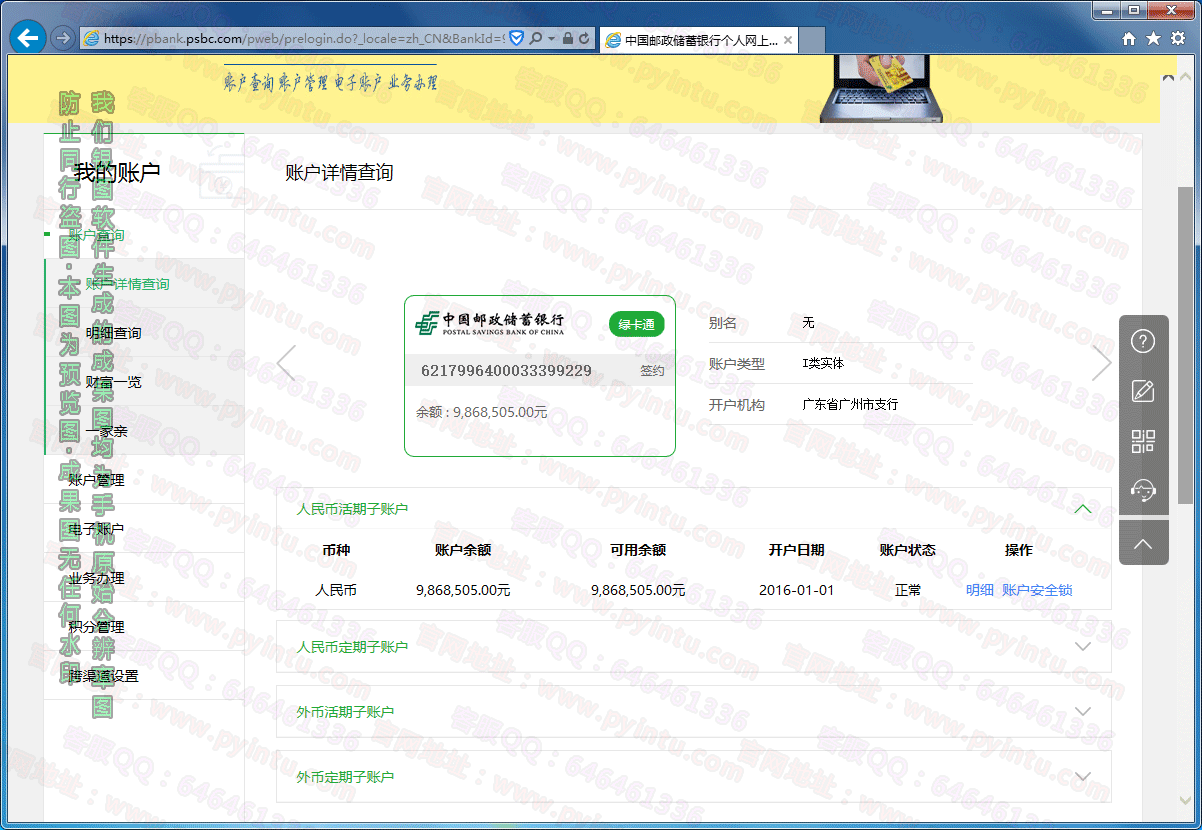
Task: Refresh the page with the reload icon
Action: pos(584,39)
